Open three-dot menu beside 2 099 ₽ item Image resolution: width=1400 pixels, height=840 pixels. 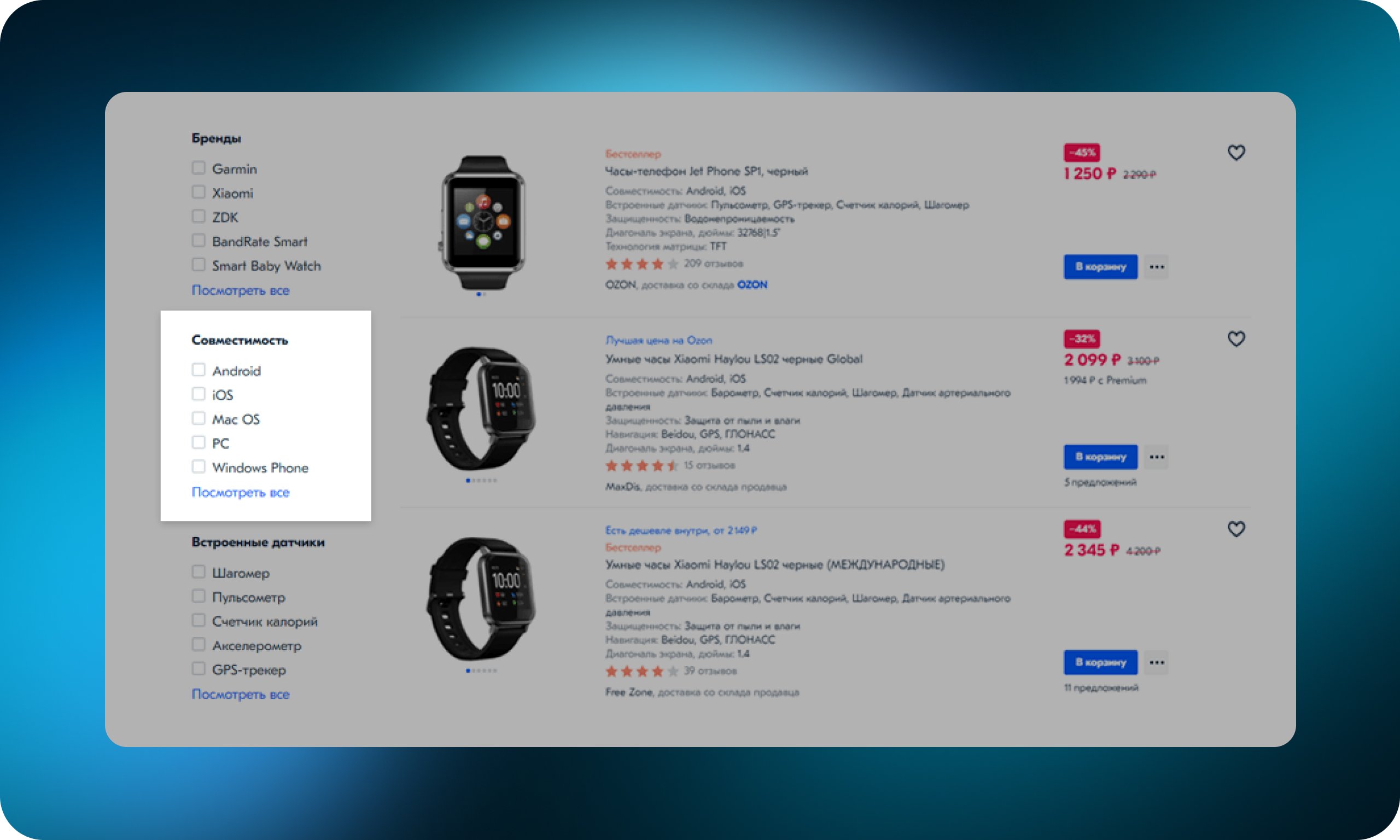click(x=1156, y=457)
